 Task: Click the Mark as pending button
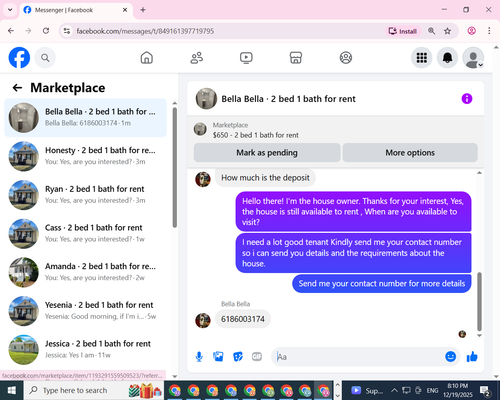pyautogui.click(x=267, y=153)
